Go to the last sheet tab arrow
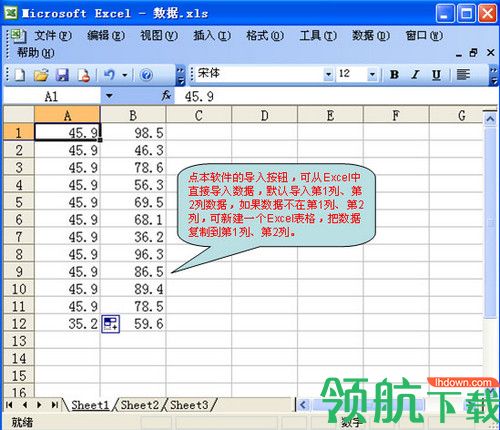Viewport: 500px width, 430px height. tap(54, 405)
